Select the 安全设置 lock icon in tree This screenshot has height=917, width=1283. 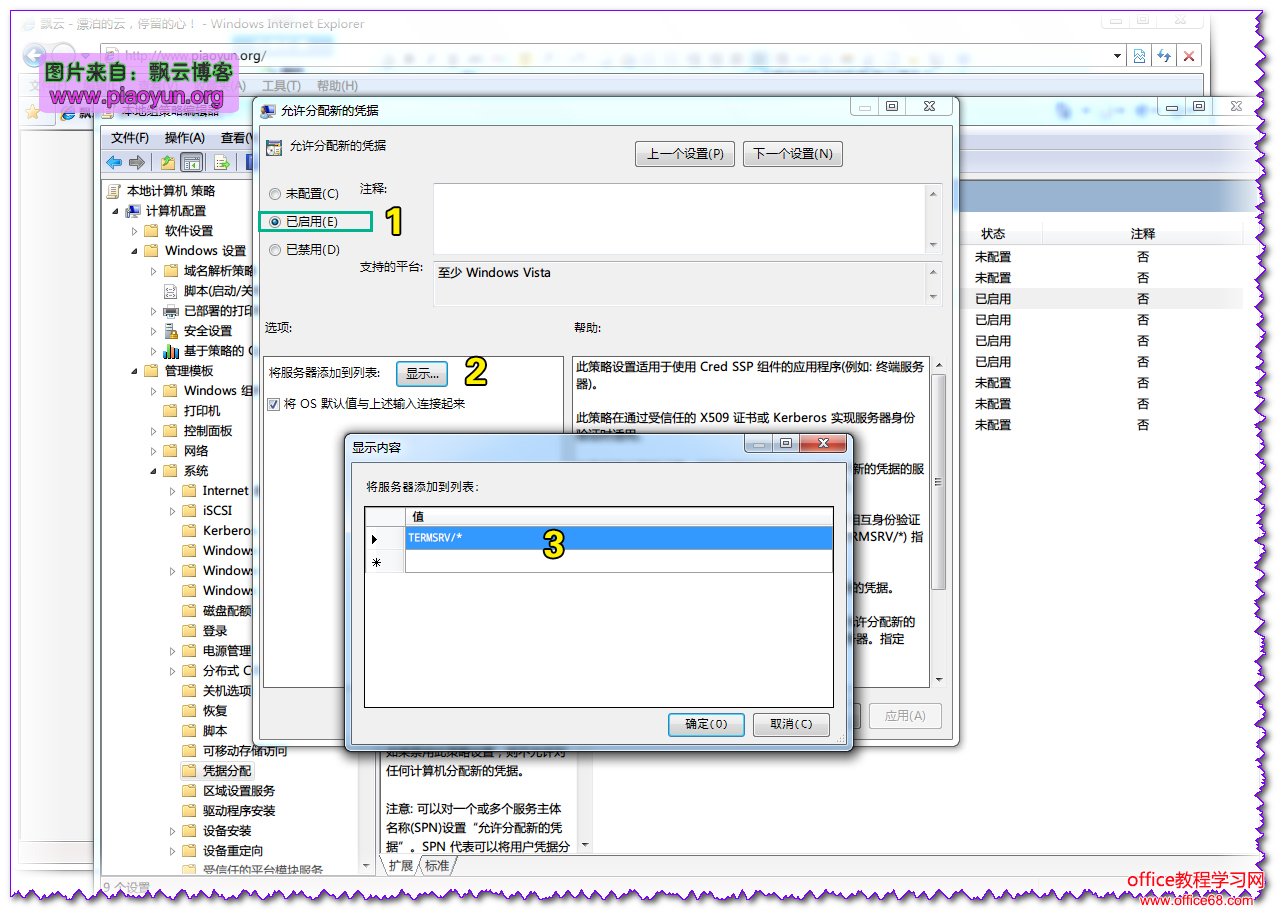click(x=171, y=331)
